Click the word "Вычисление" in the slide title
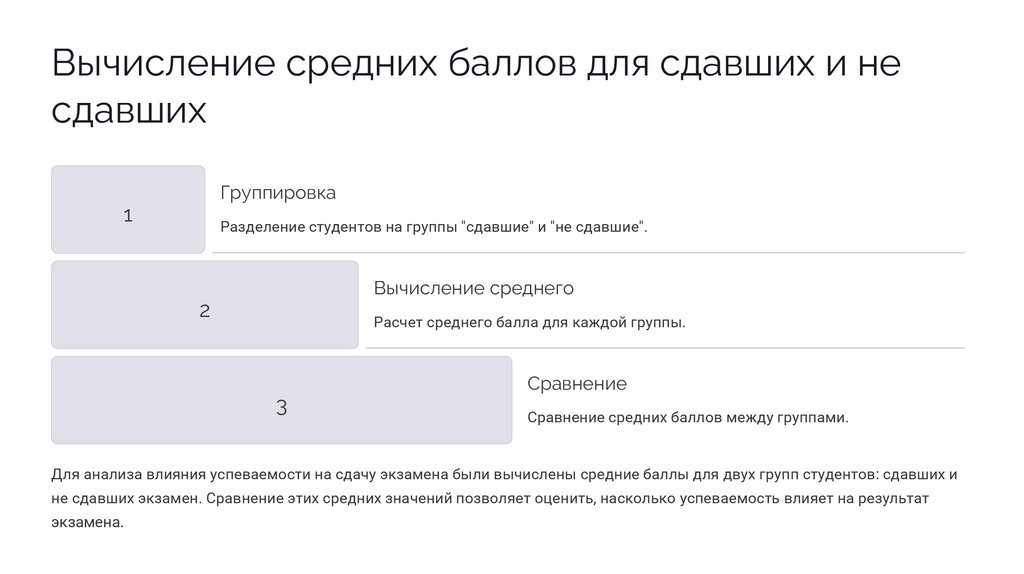The height and width of the screenshot is (574, 1024). pos(163,66)
